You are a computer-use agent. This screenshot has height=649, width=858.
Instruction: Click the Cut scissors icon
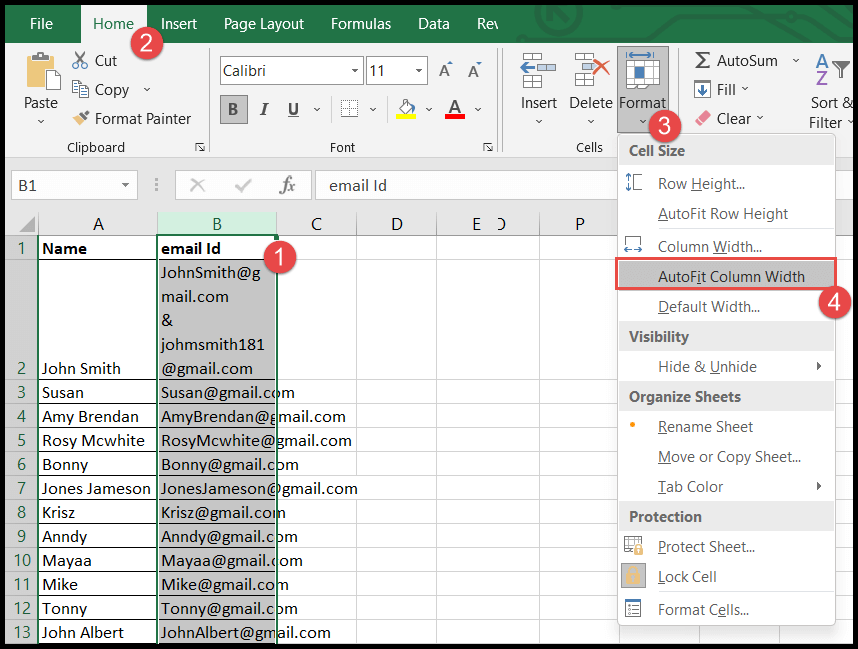click(80, 60)
